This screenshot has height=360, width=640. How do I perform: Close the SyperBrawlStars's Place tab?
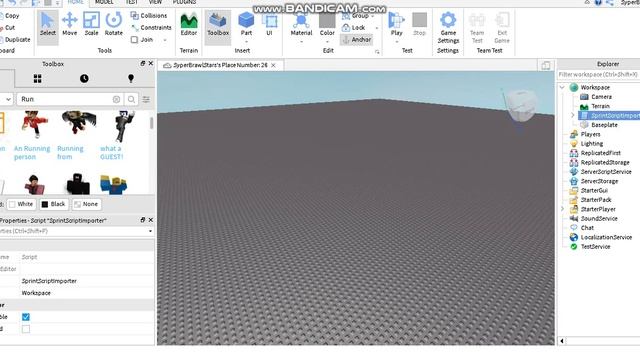[x=273, y=65]
